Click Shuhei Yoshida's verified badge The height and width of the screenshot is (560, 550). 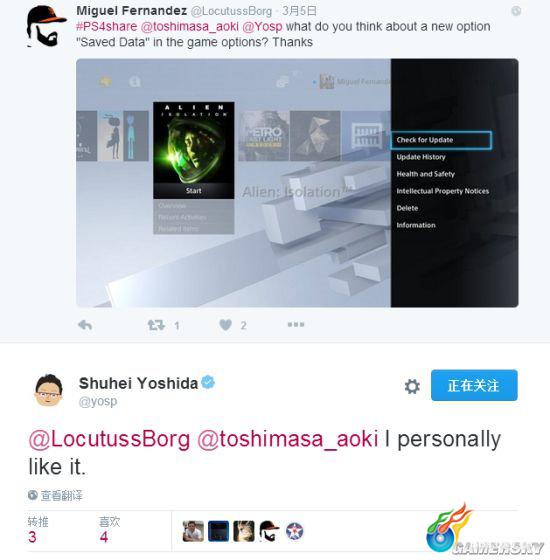208,382
